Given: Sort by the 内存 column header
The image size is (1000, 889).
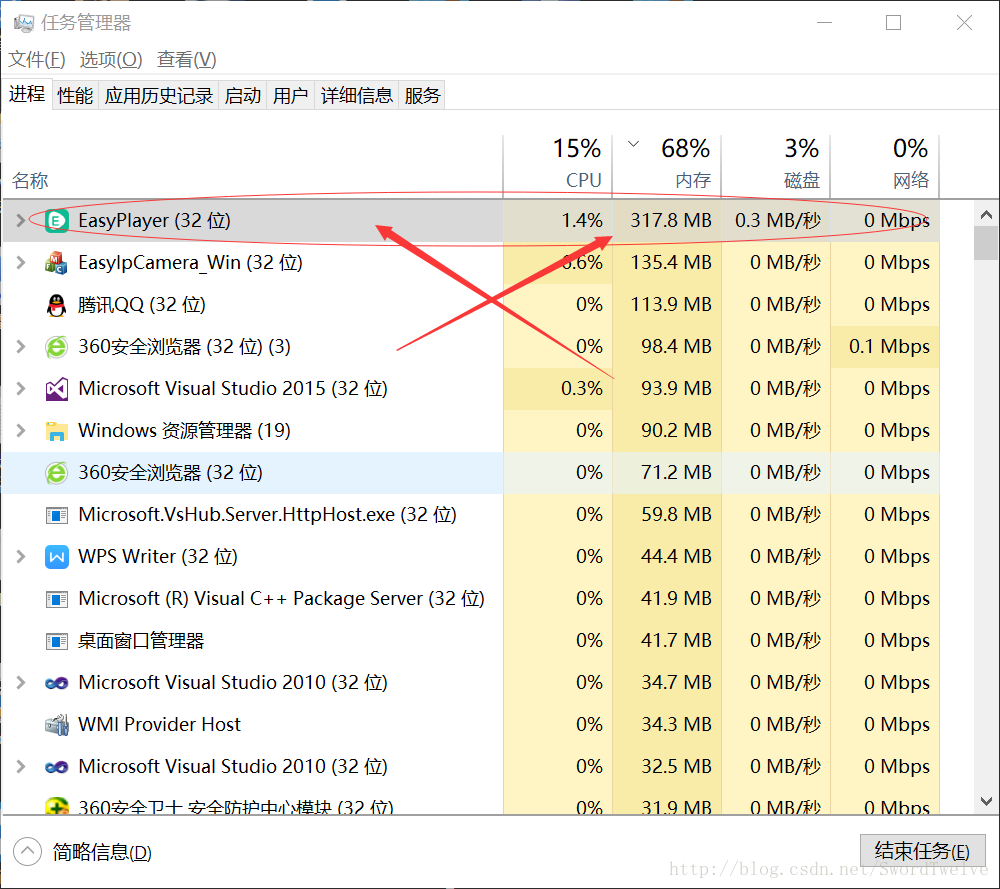Looking at the screenshot, I should point(666,165).
